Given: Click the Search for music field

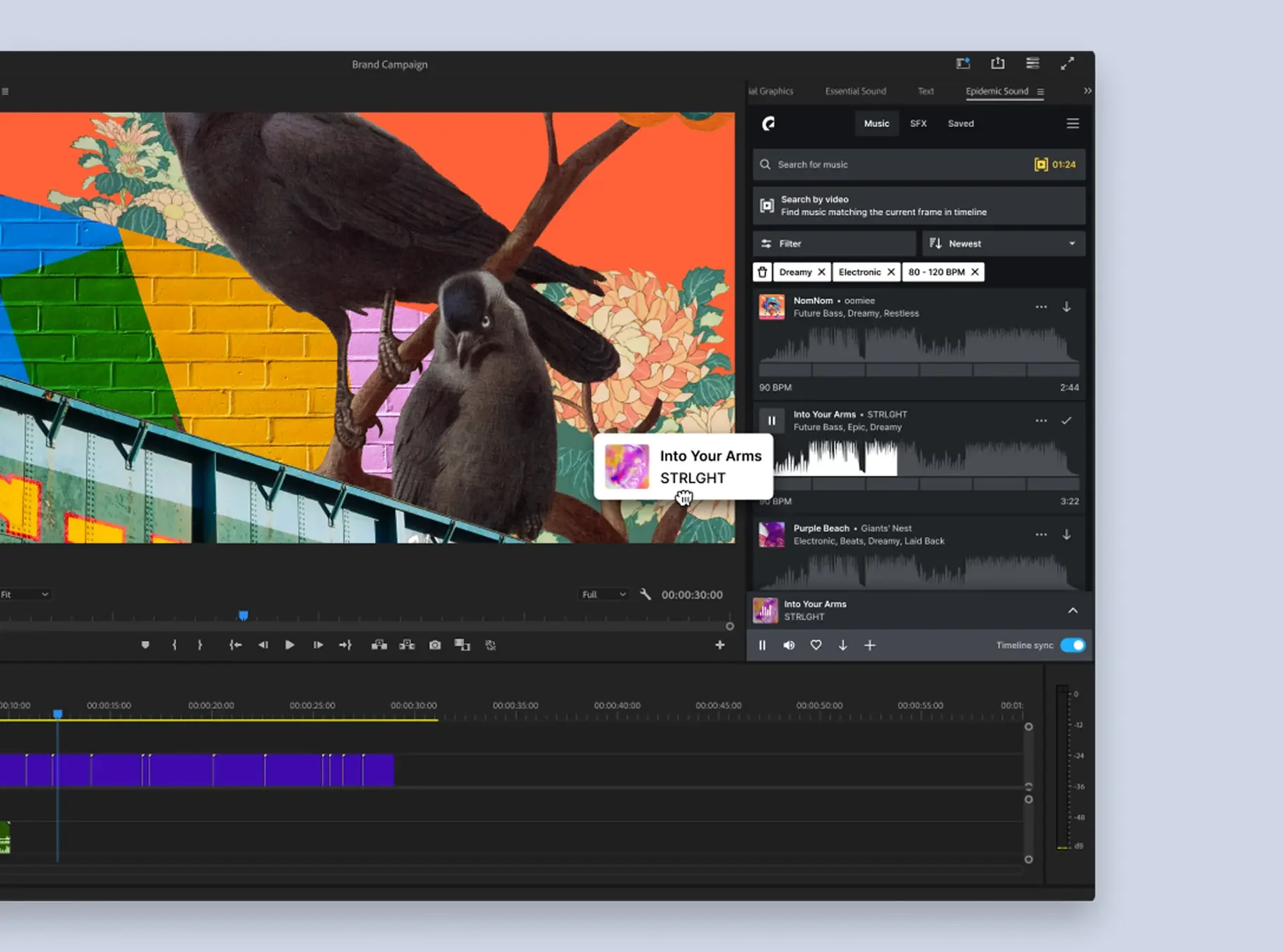Looking at the screenshot, I should pos(893,165).
